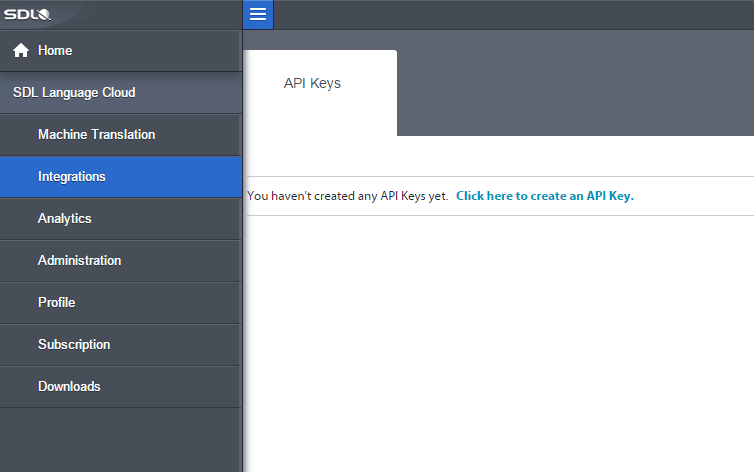
Task: Open the Profile page
Action: 56,303
